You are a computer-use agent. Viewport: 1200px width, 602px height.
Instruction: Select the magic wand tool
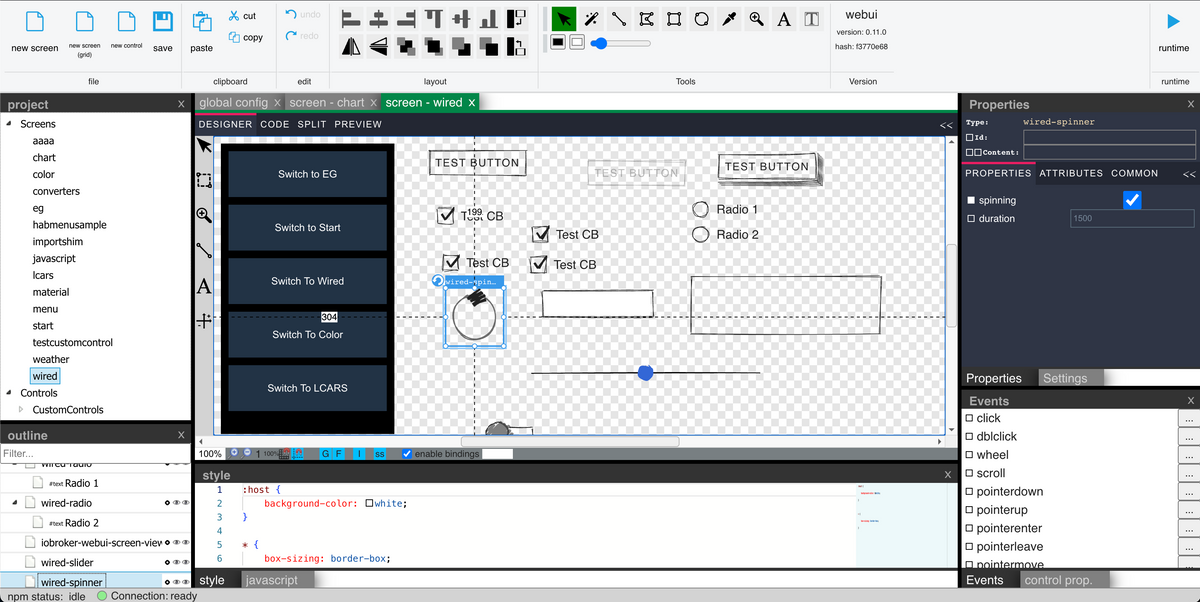click(x=592, y=18)
